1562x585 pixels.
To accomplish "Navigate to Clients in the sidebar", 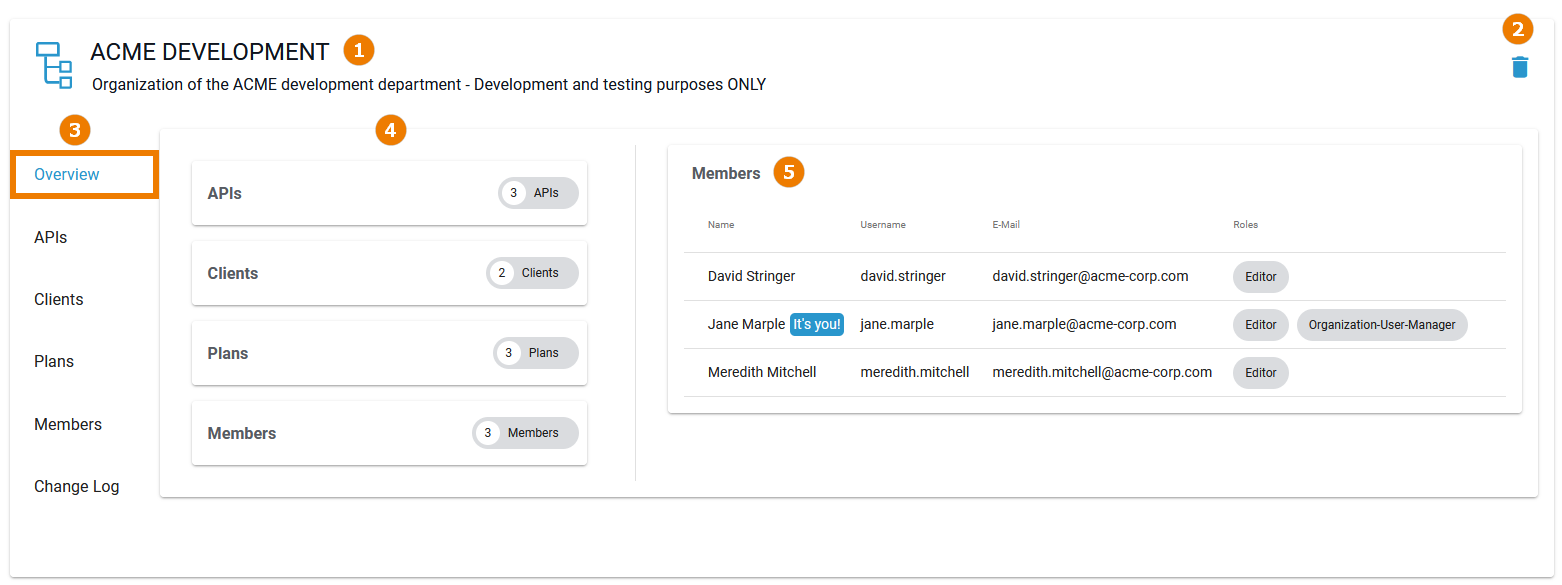I will click(x=58, y=299).
